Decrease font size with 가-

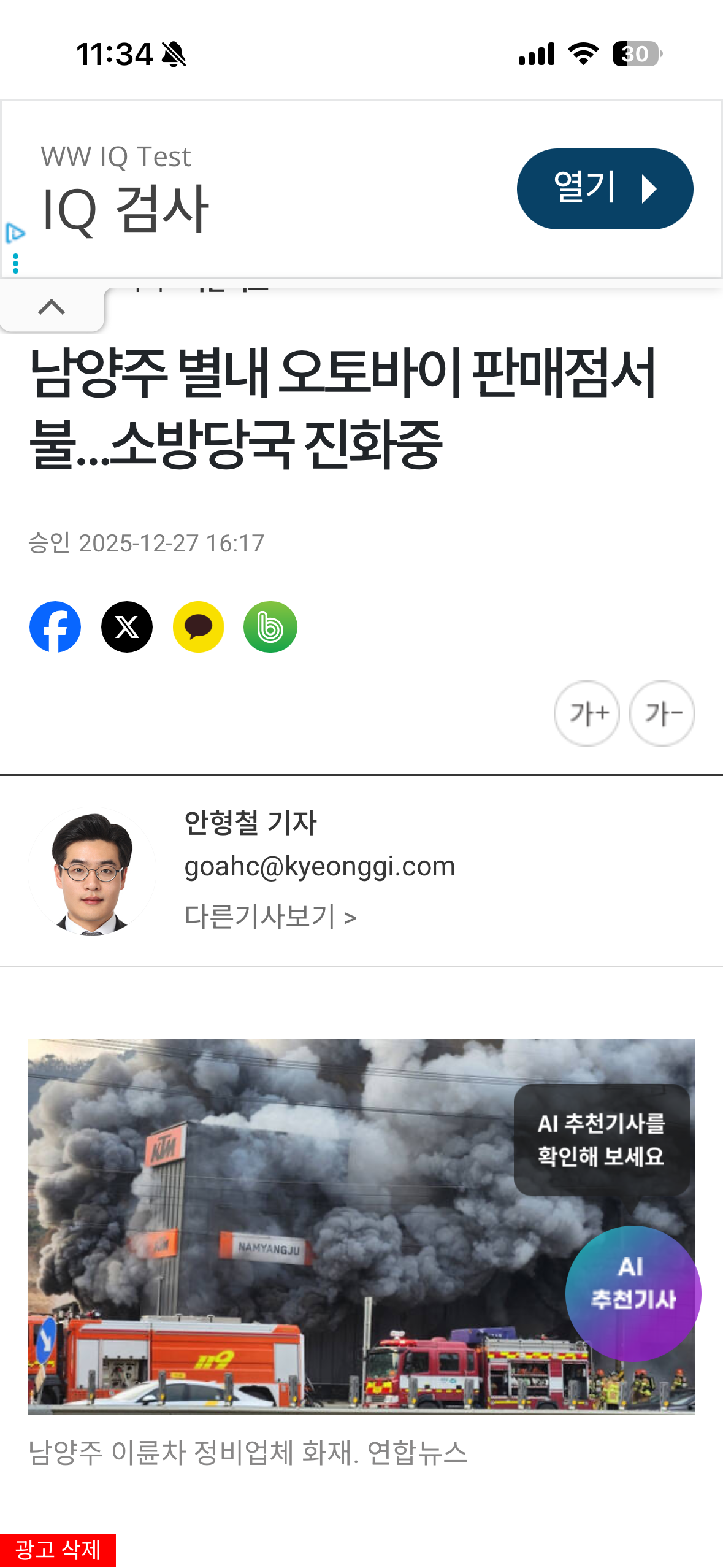pyautogui.click(x=662, y=713)
